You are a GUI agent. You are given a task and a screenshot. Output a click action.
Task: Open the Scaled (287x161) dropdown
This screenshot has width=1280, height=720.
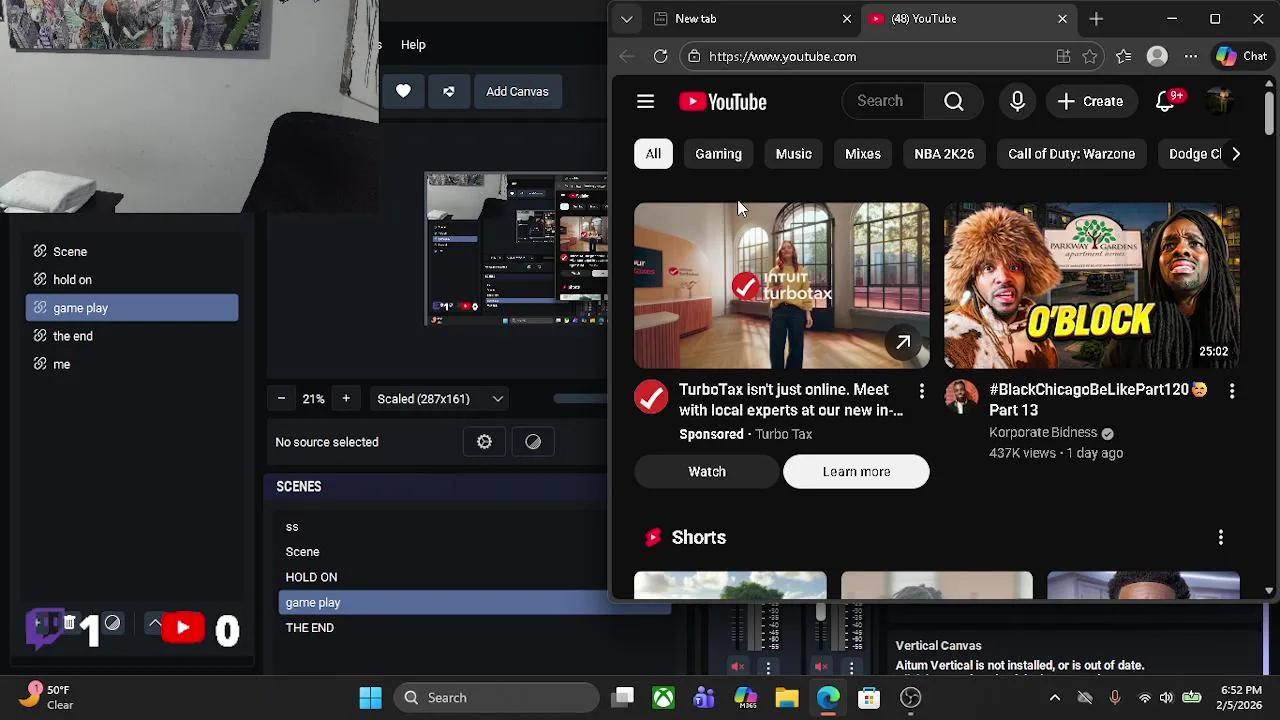[439, 399]
